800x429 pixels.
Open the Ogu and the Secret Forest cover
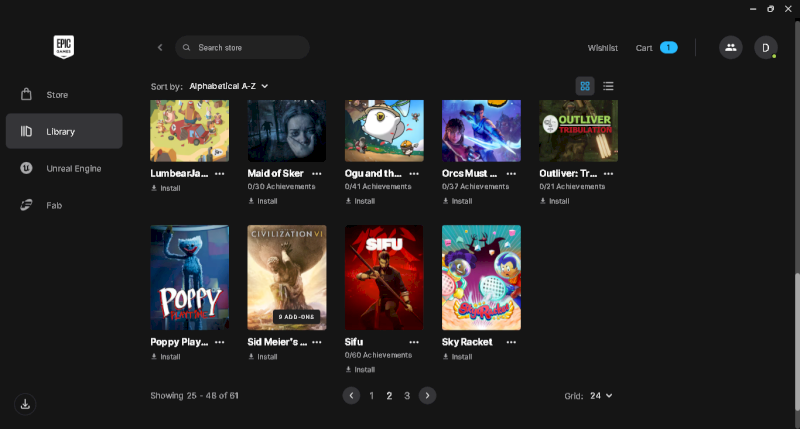384,131
